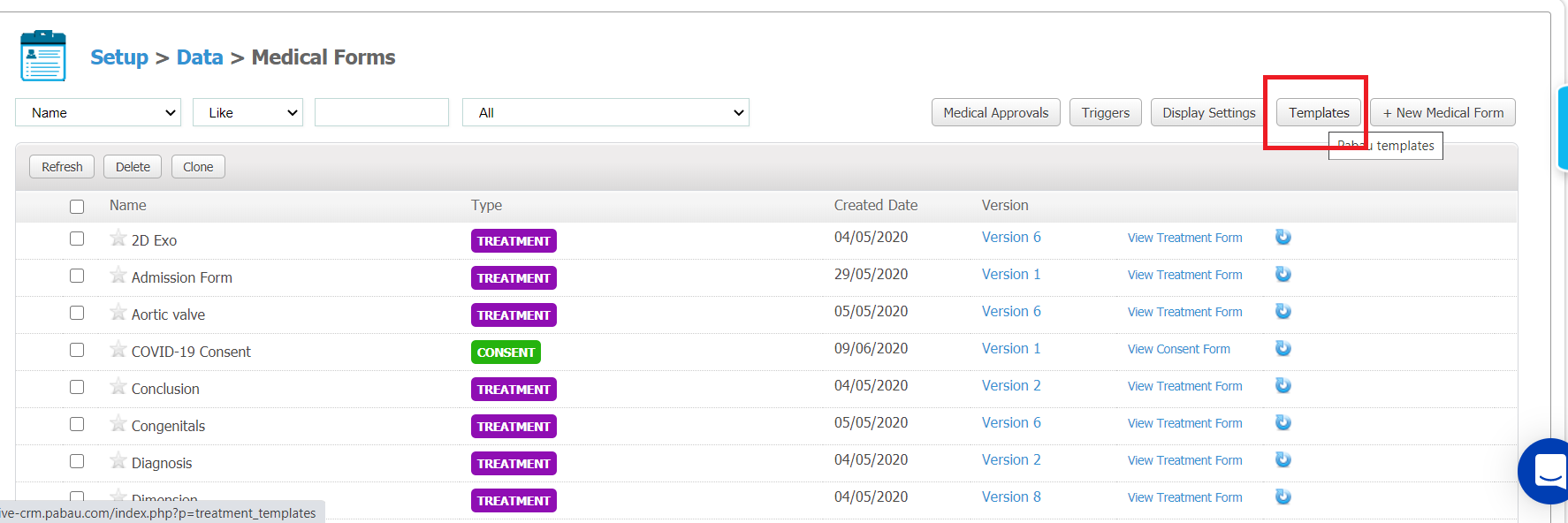Check the Admission Form checkbox

(x=77, y=276)
